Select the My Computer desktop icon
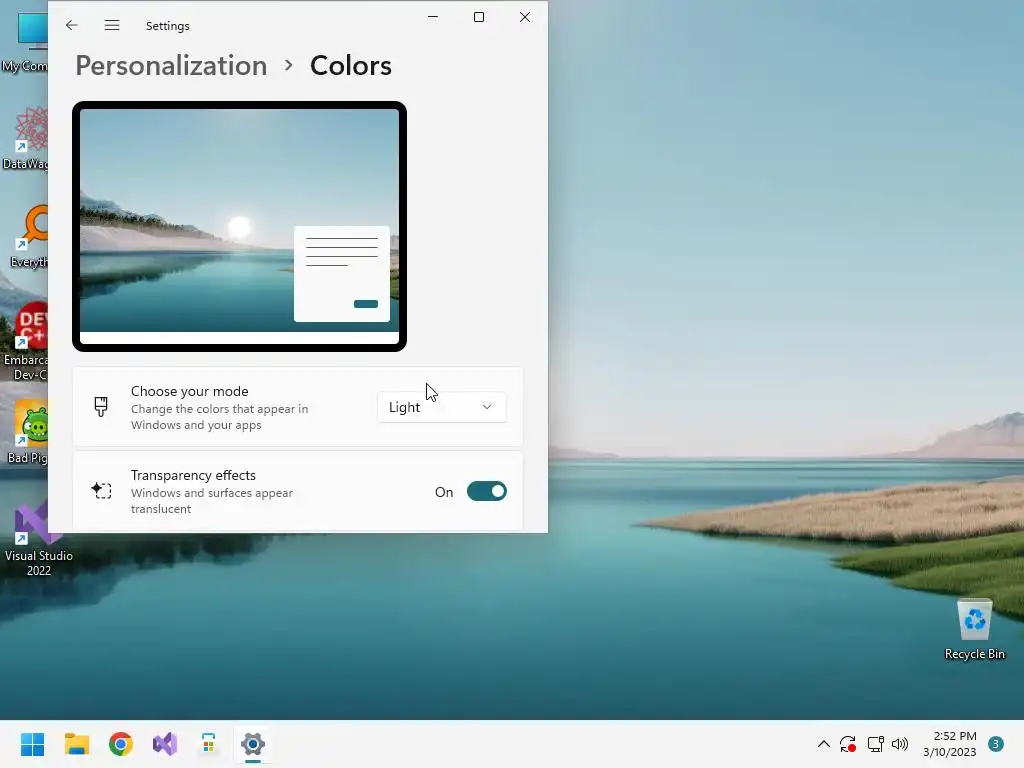 click(x=26, y=42)
